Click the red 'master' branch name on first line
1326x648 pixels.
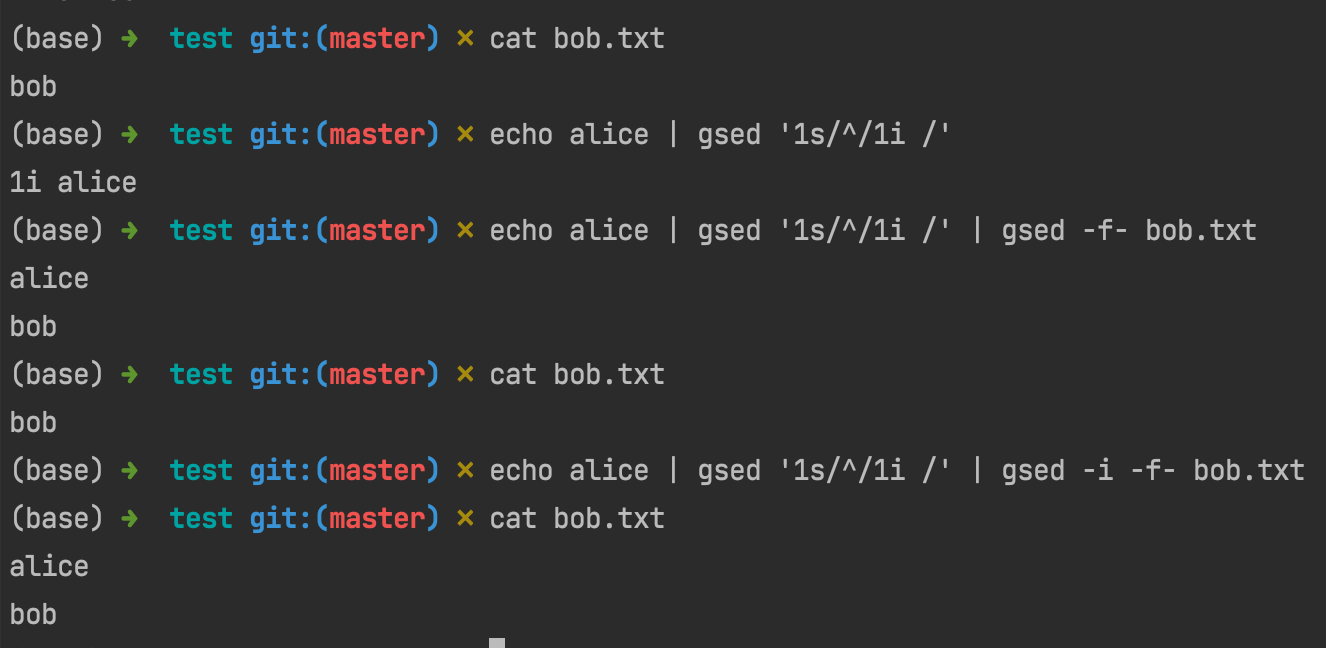point(378,39)
